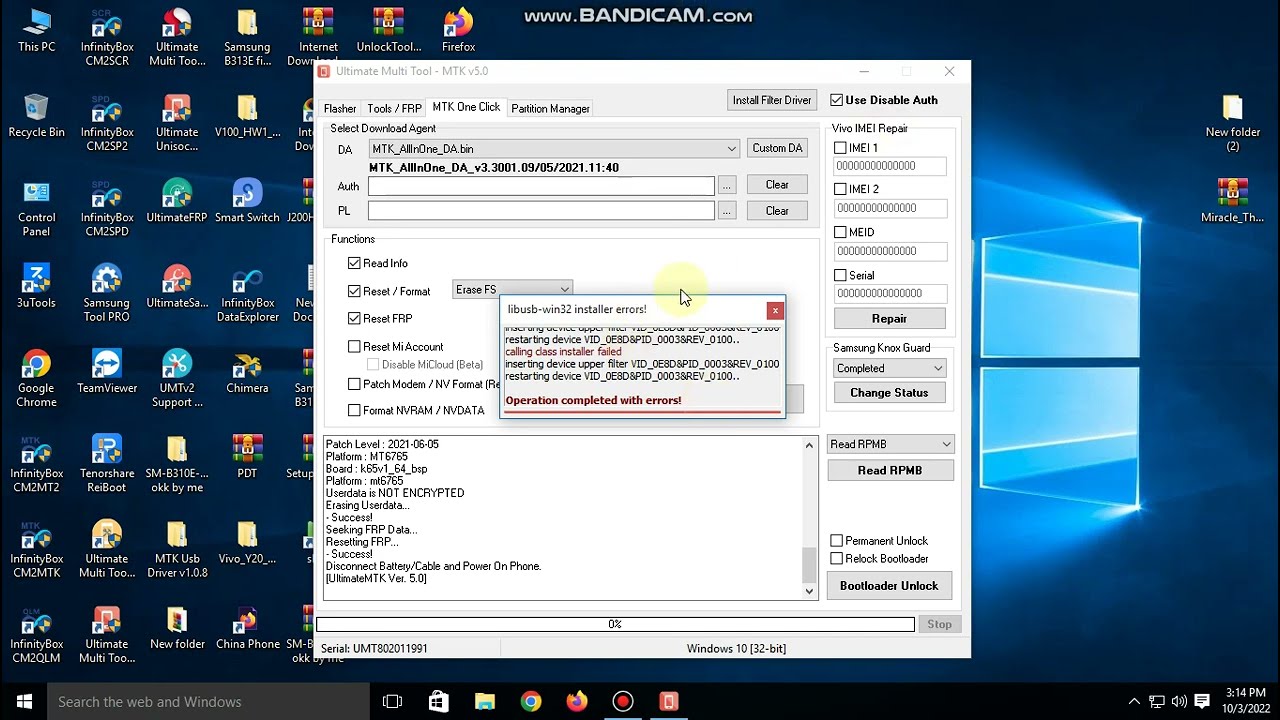Open Erase FS format mode dropdown
1280x720 pixels.
512,290
